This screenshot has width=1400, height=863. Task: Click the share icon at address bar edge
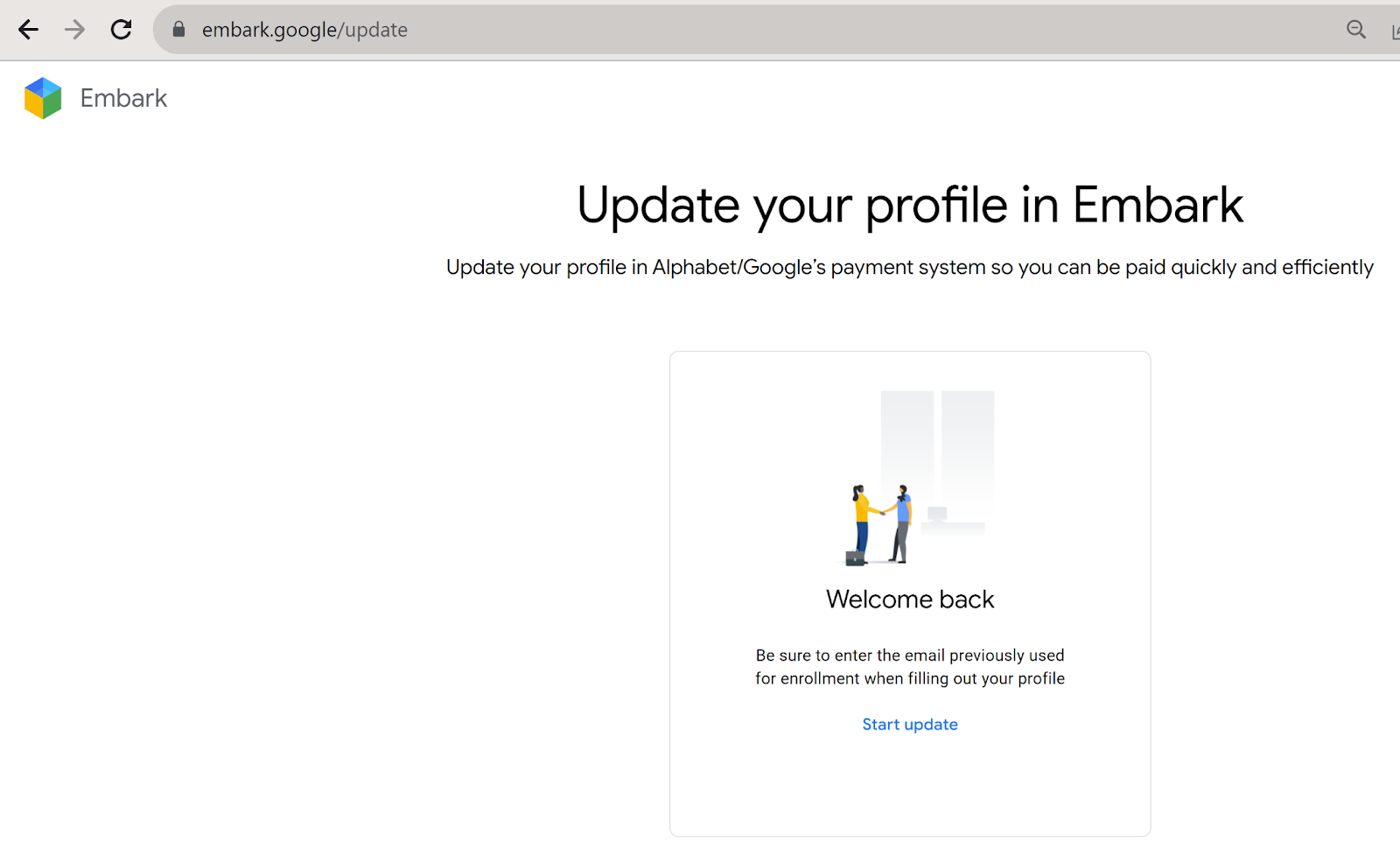[1395, 32]
